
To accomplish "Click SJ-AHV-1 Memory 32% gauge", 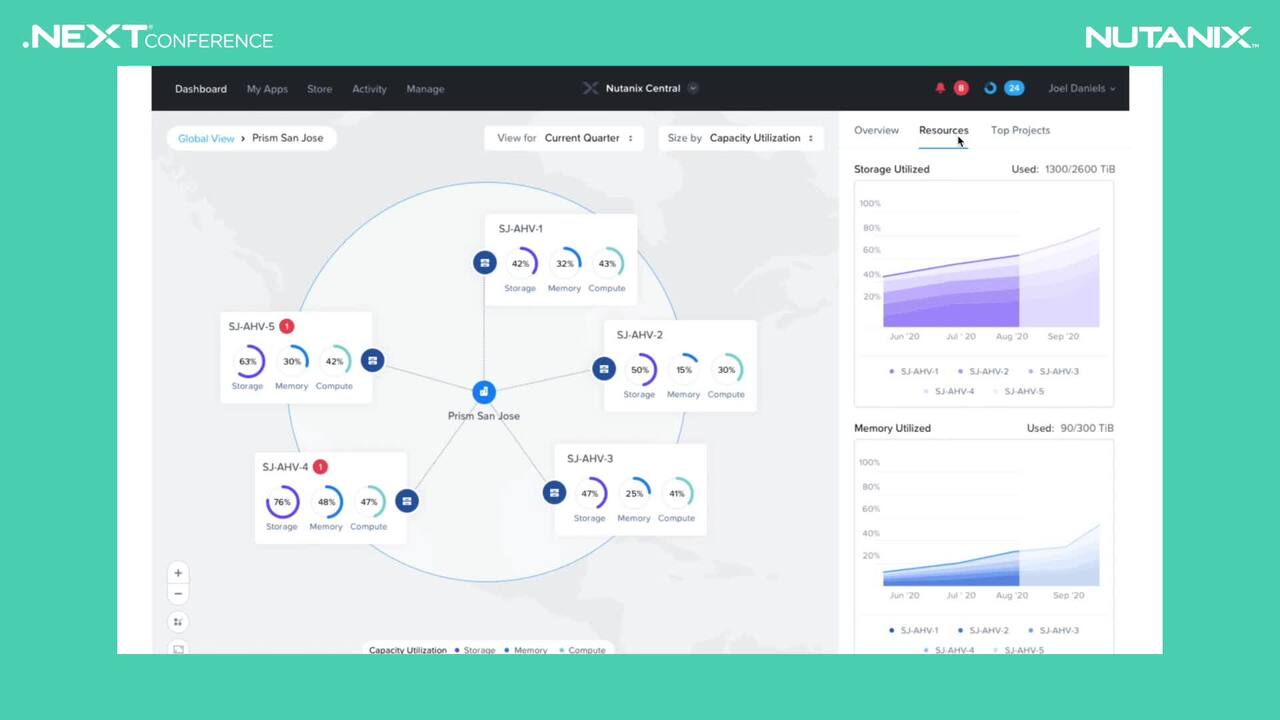I will click(x=565, y=264).
